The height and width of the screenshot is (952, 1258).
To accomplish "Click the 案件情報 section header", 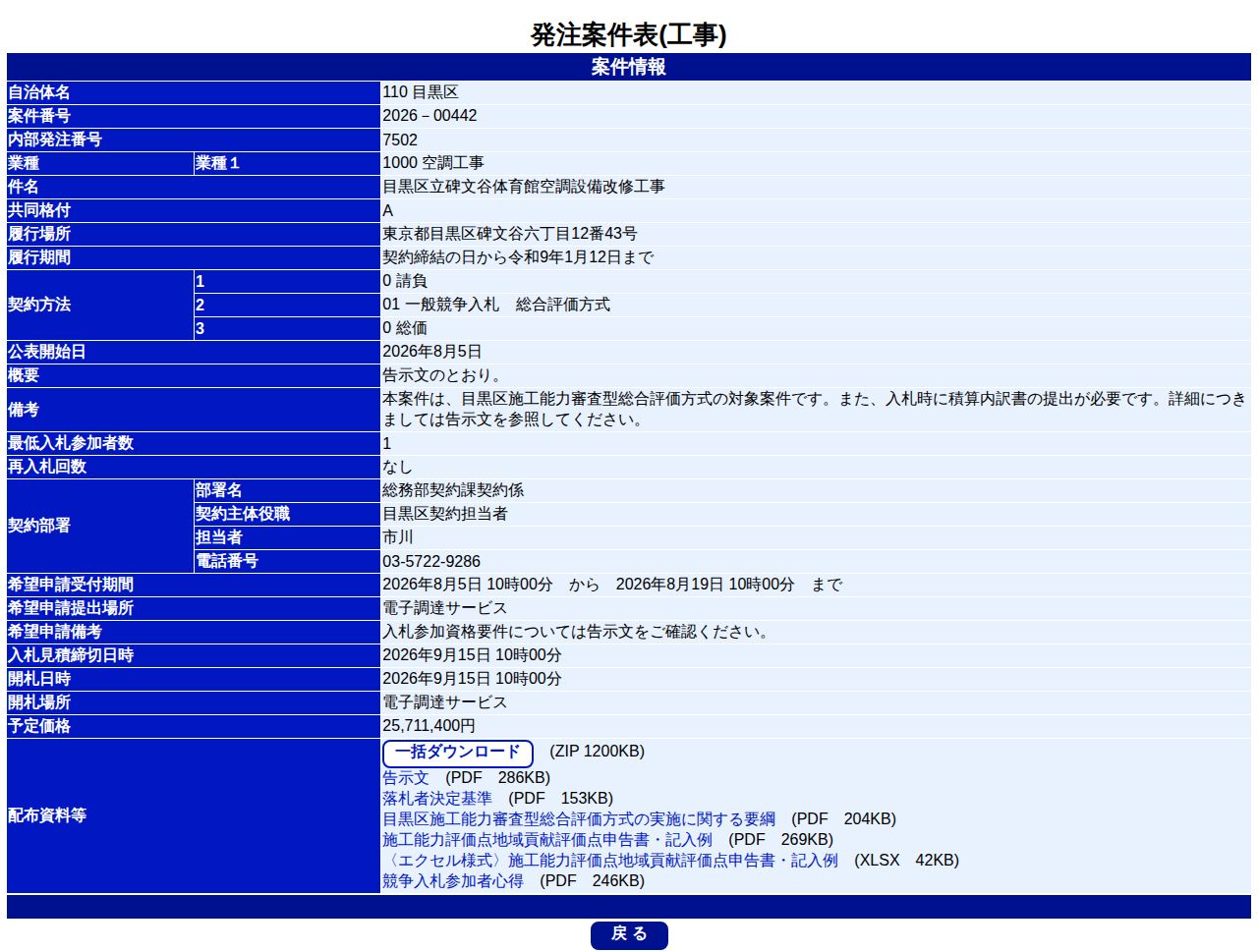I will [629, 67].
